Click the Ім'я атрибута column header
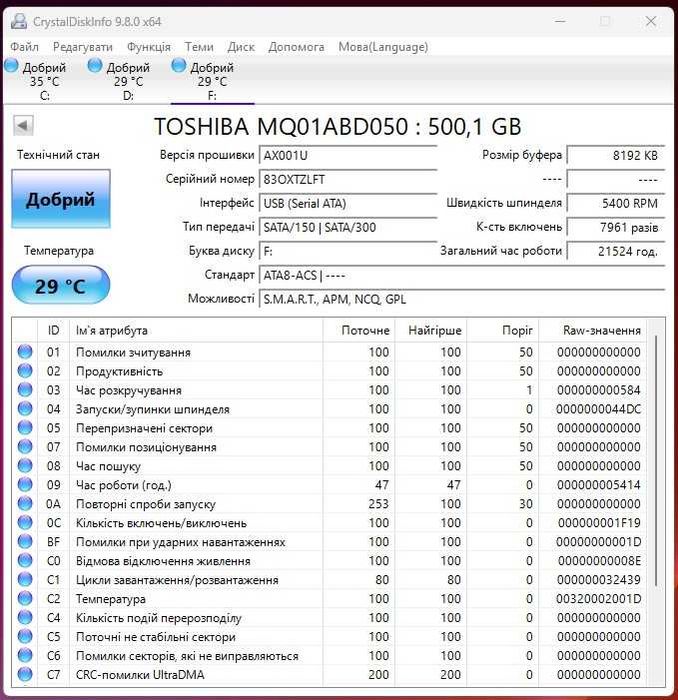This screenshot has width=678, height=700. coord(196,330)
